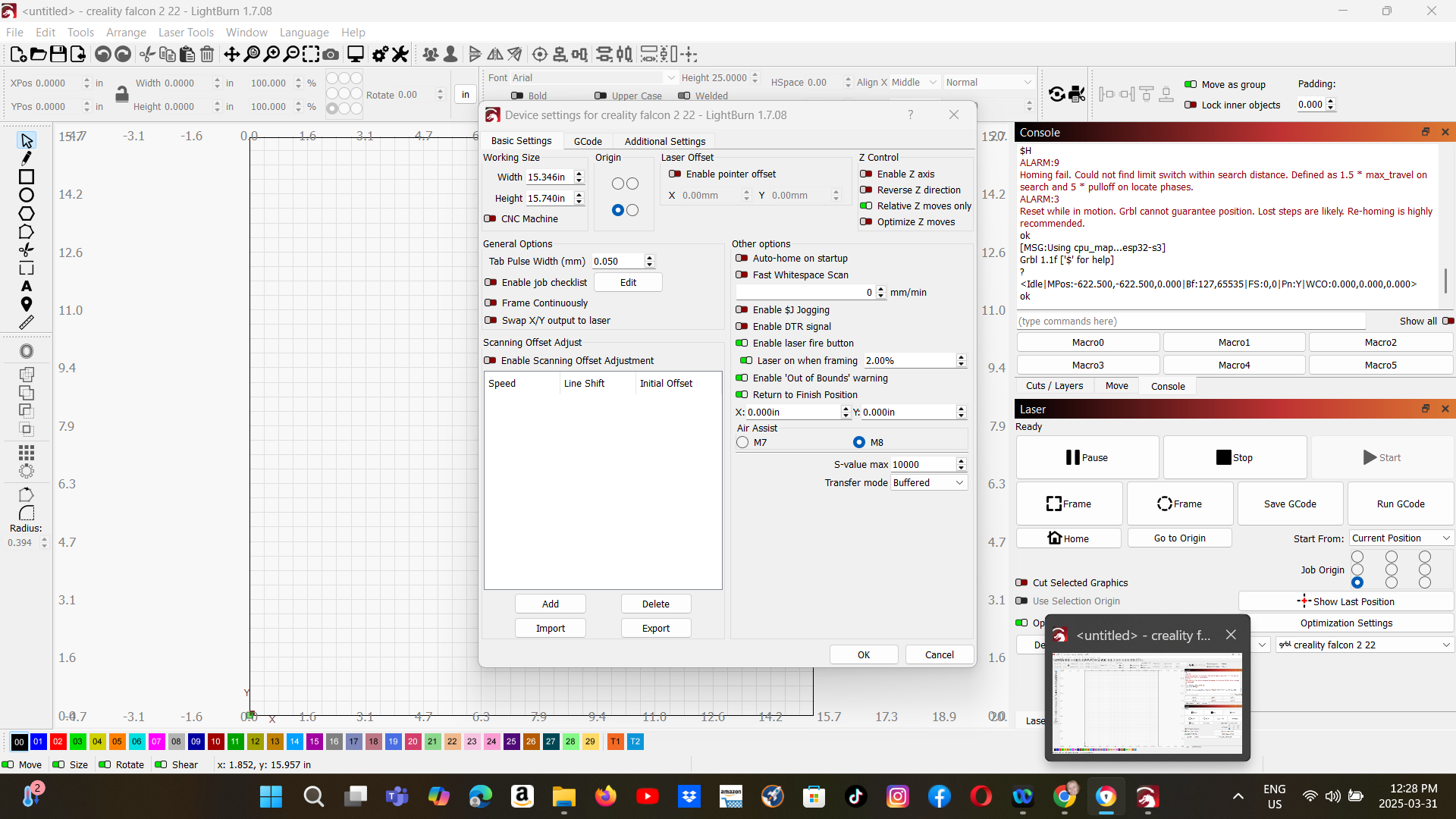Increase Working Size Width stepper
This screenshot has width=1456, height=819.
[579, 174]
